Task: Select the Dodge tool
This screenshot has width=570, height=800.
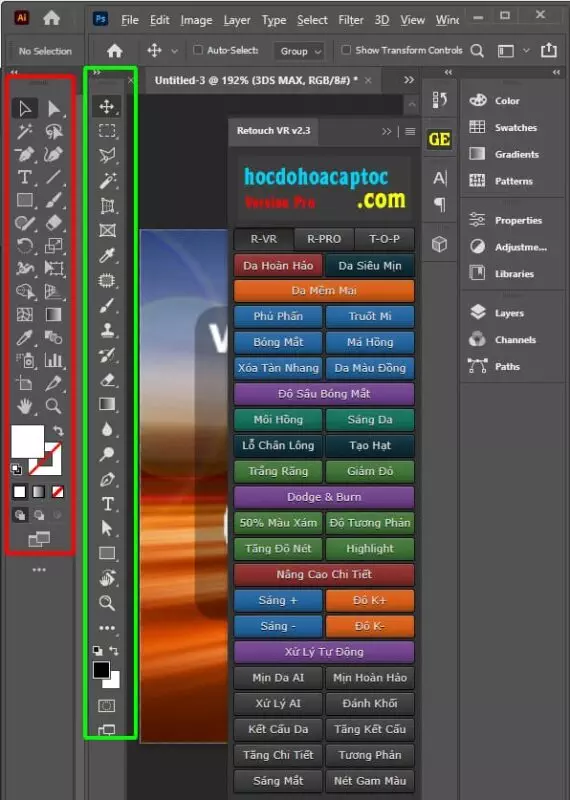Action: (107, 454)
